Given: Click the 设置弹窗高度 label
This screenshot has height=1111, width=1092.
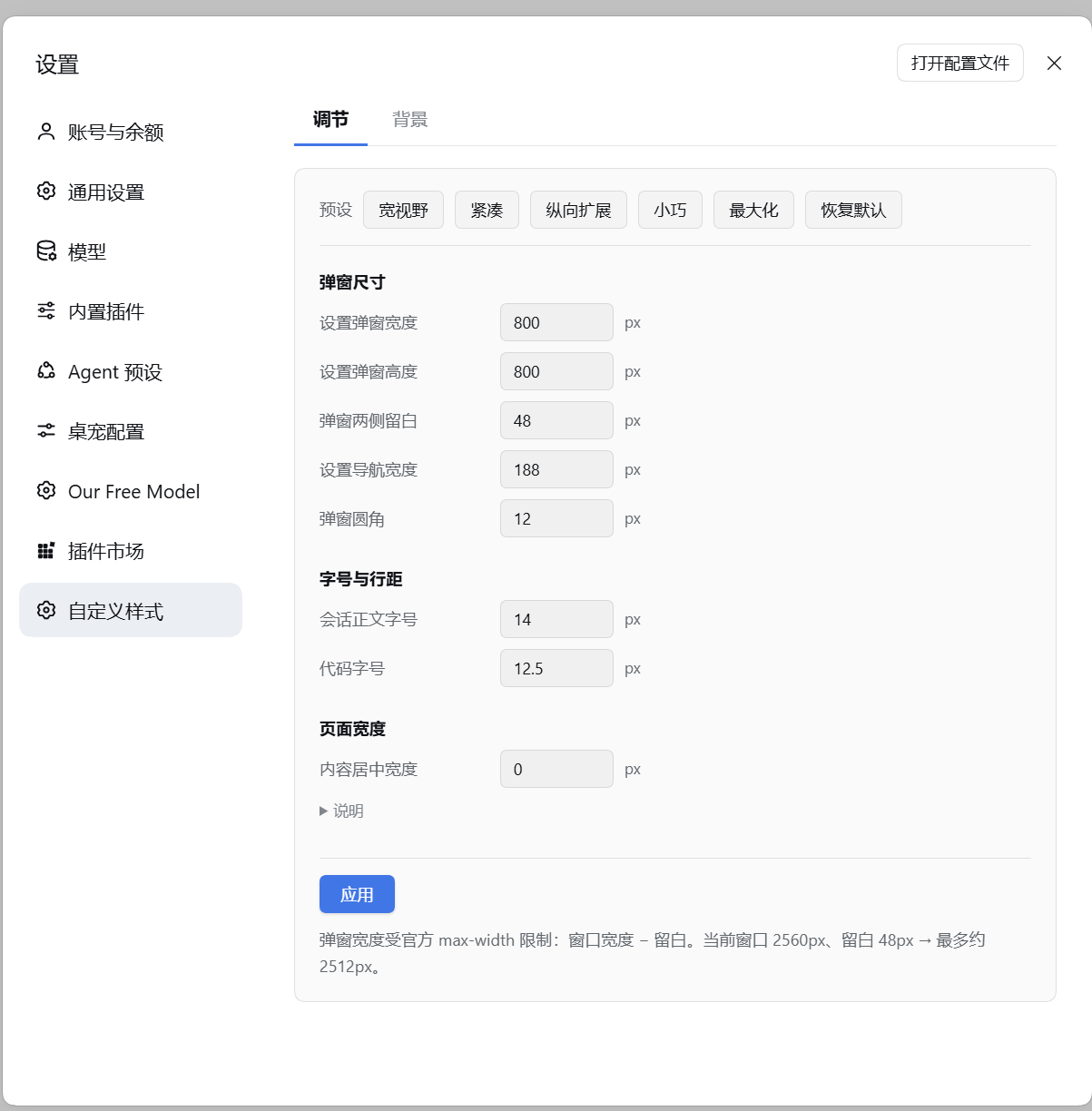Looking at the screenshot, I should pos(369,371).
